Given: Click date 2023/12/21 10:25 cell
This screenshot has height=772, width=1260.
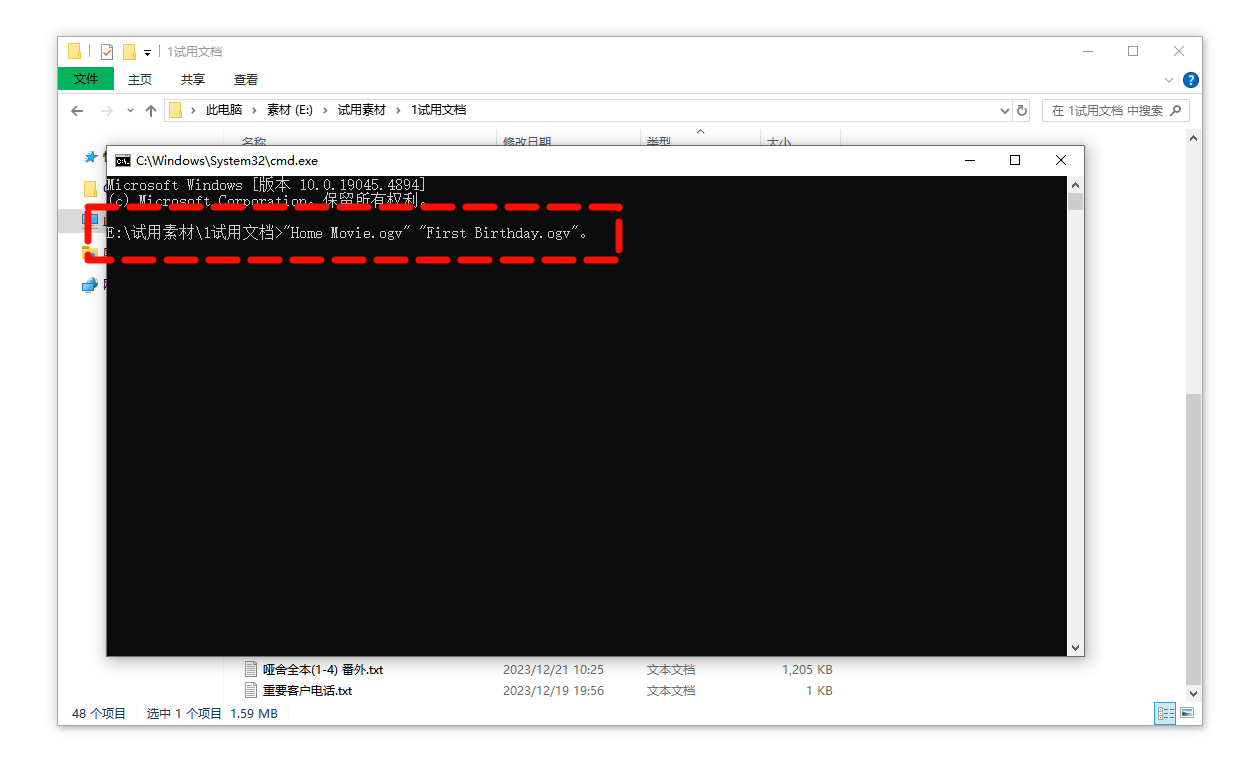Looking at the screenshot, I should (x=553, y=669).
